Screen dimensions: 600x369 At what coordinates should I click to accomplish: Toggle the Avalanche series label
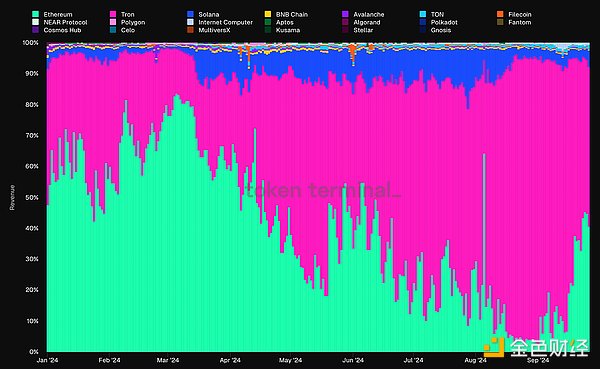click(369, 15)
